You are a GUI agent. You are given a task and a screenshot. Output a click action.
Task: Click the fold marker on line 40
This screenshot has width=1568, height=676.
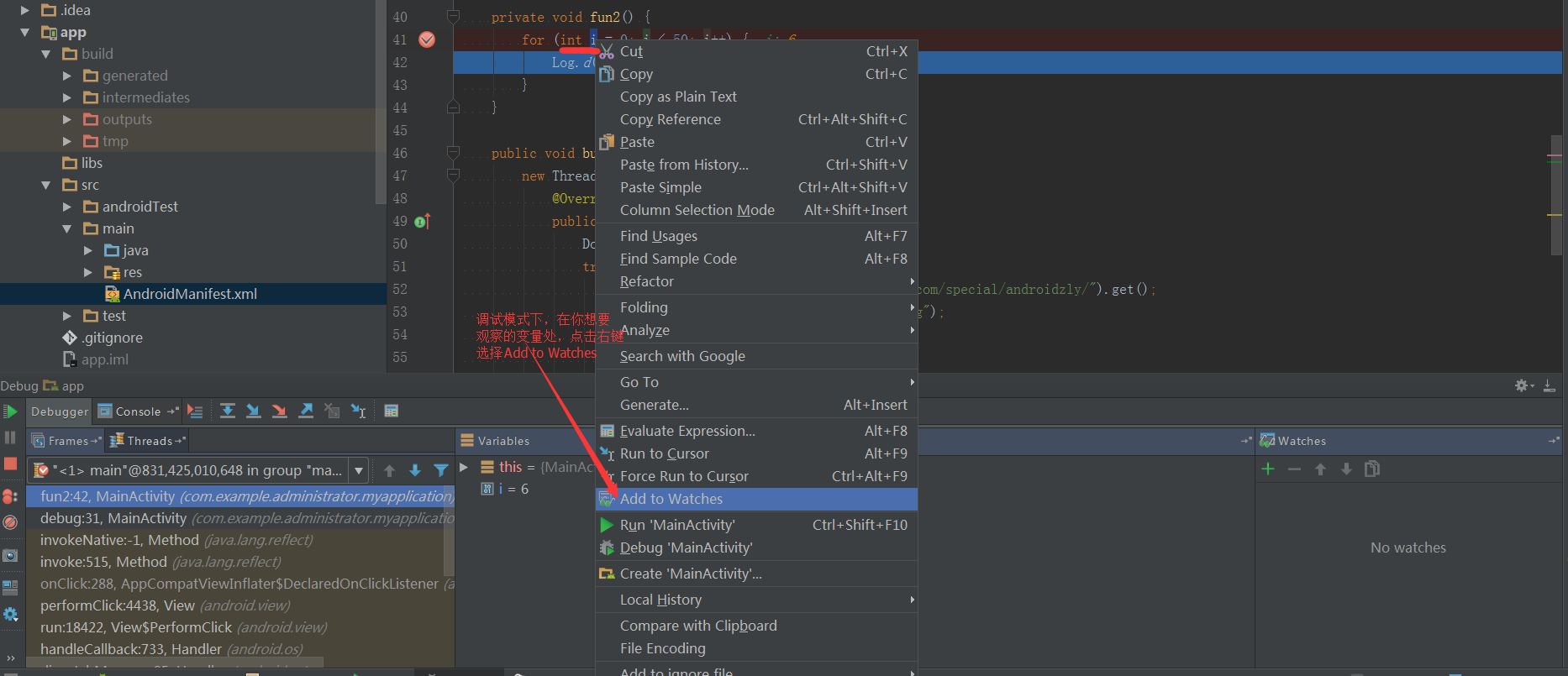[x=454, y=17]
